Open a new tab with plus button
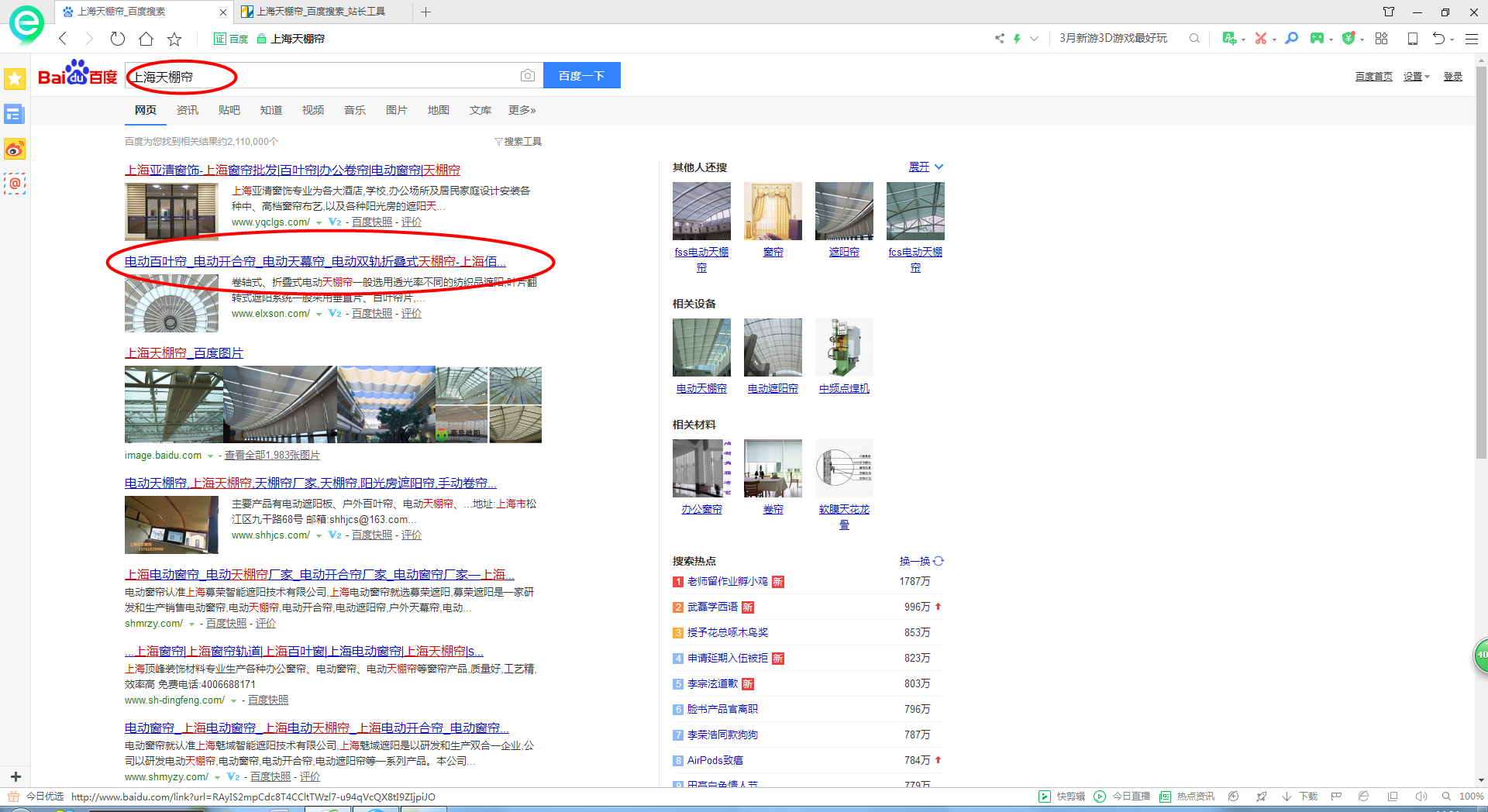The width and height of the screenshot is (1488, 812). 425,12
